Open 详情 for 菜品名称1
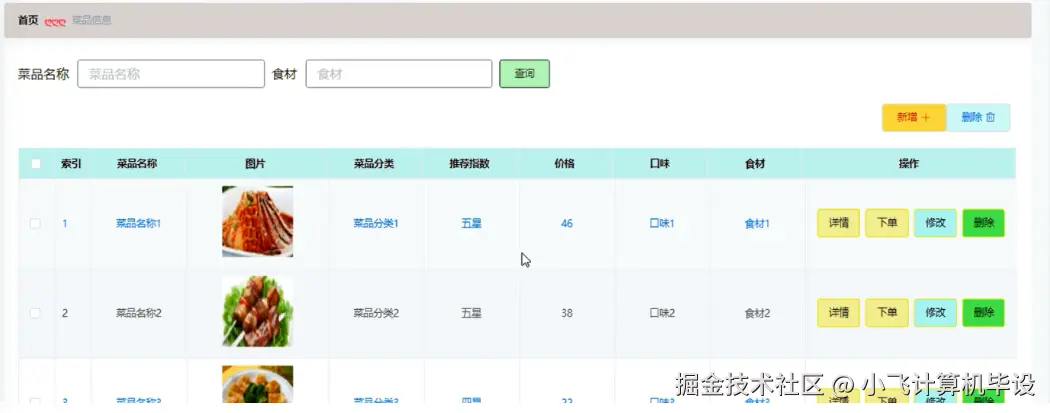The width and height of the screenshot is (1050, 413). [x=838, y=223]
